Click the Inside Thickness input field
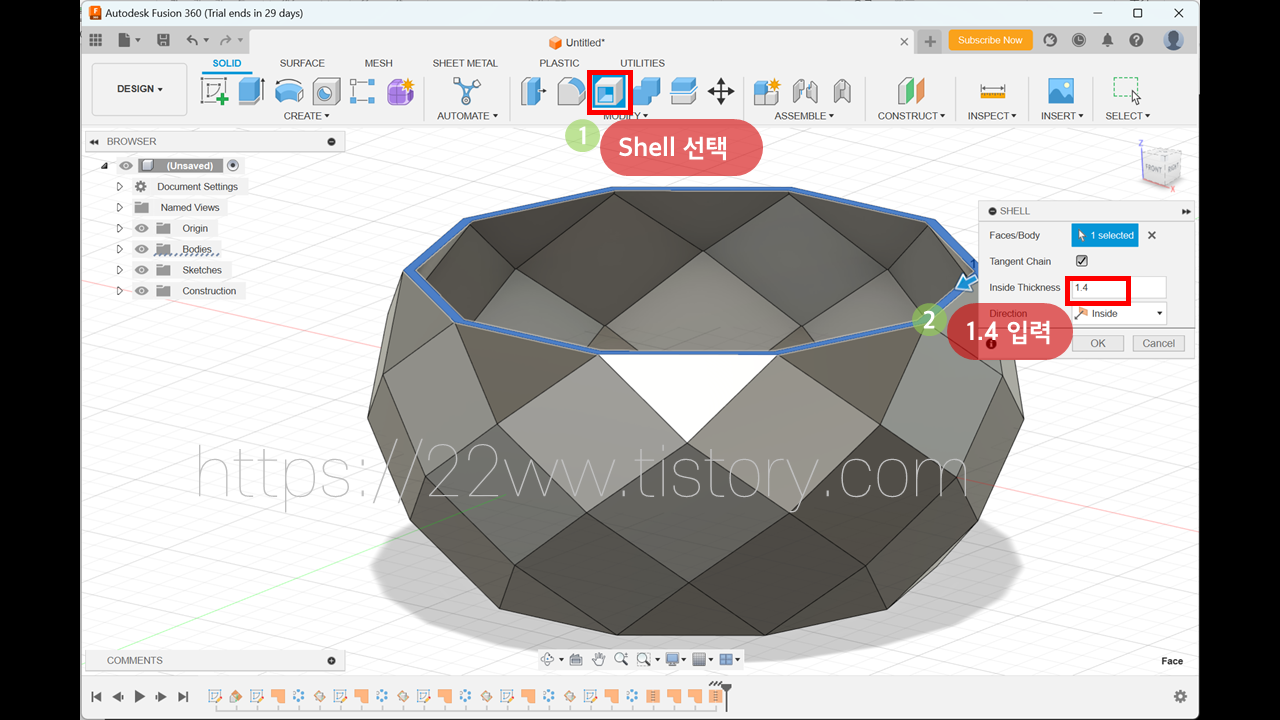 (1118, 288)
